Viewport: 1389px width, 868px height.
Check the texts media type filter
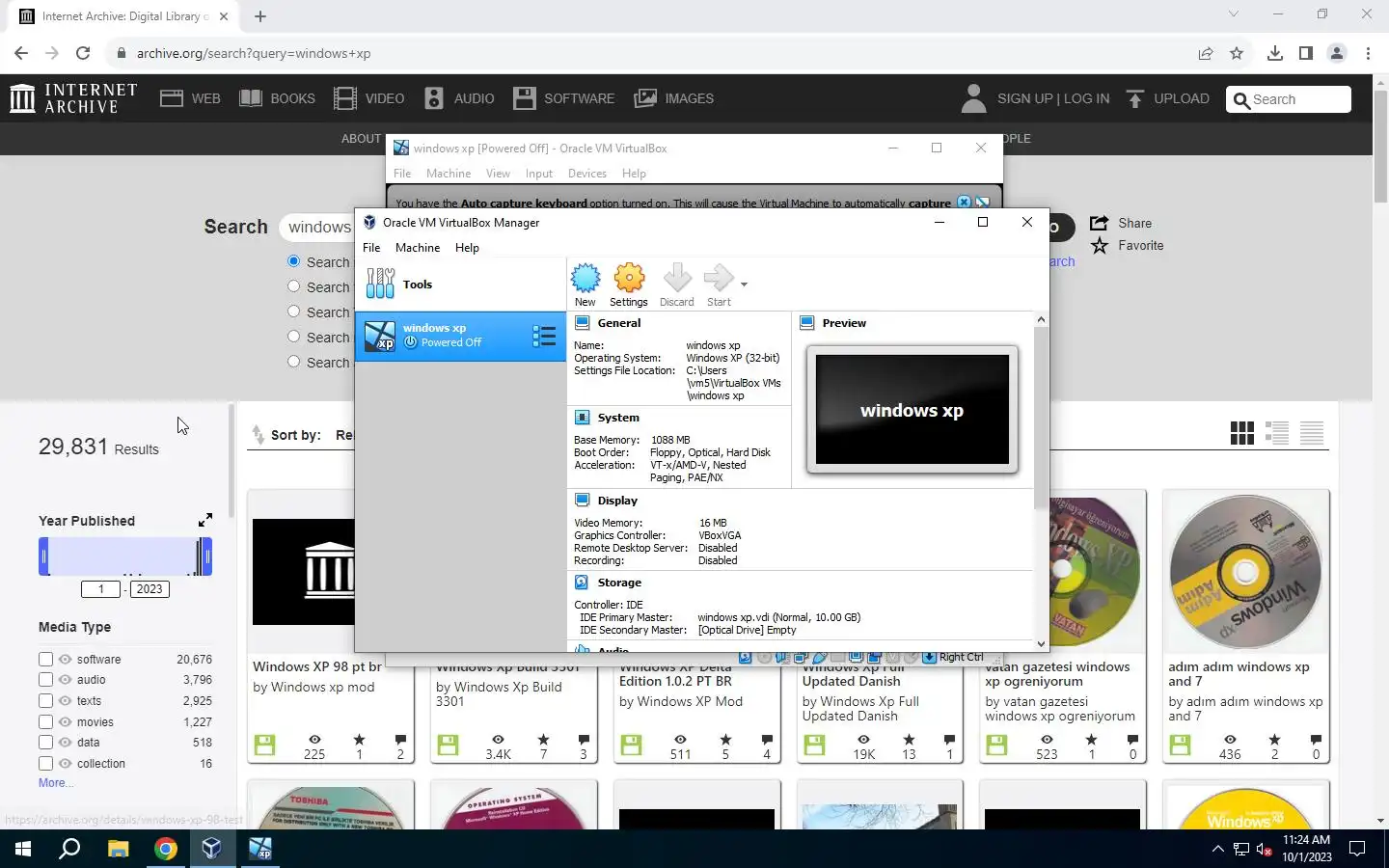click(45, 701)
